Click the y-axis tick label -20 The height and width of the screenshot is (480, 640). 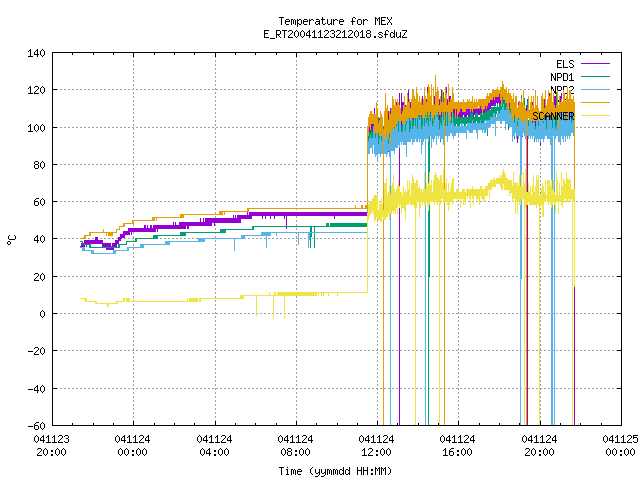36,351
